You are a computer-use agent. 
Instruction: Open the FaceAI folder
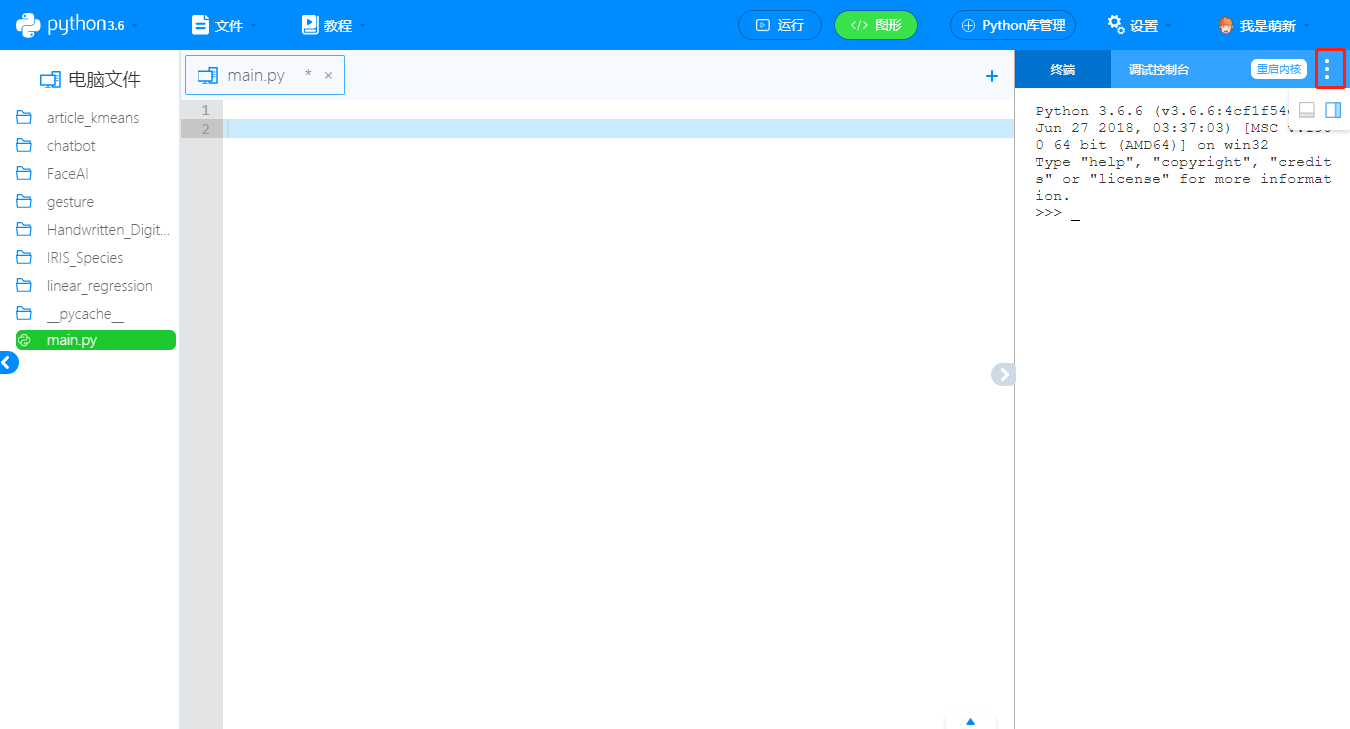(x=68, y=174)
